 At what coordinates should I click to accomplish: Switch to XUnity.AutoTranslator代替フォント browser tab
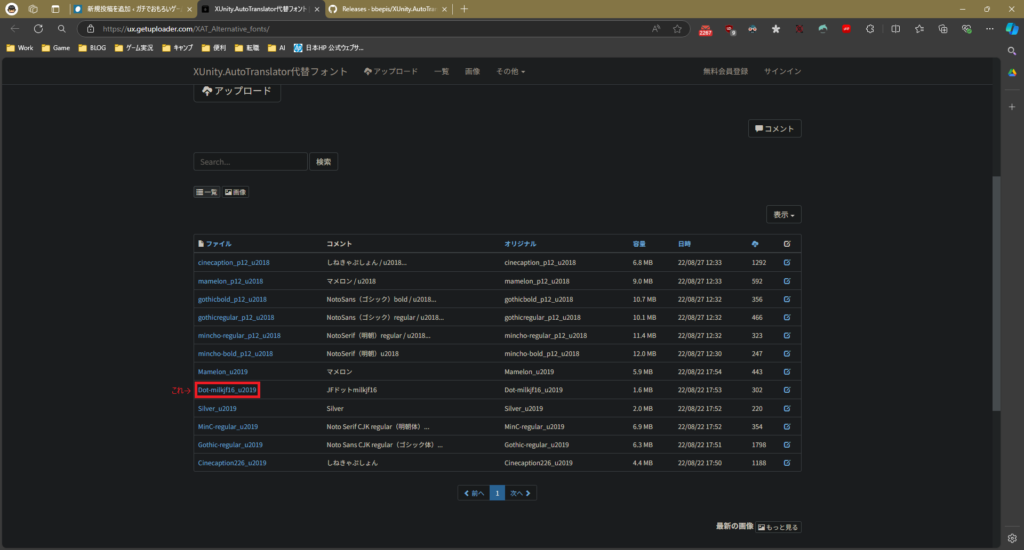click(260, 9)
